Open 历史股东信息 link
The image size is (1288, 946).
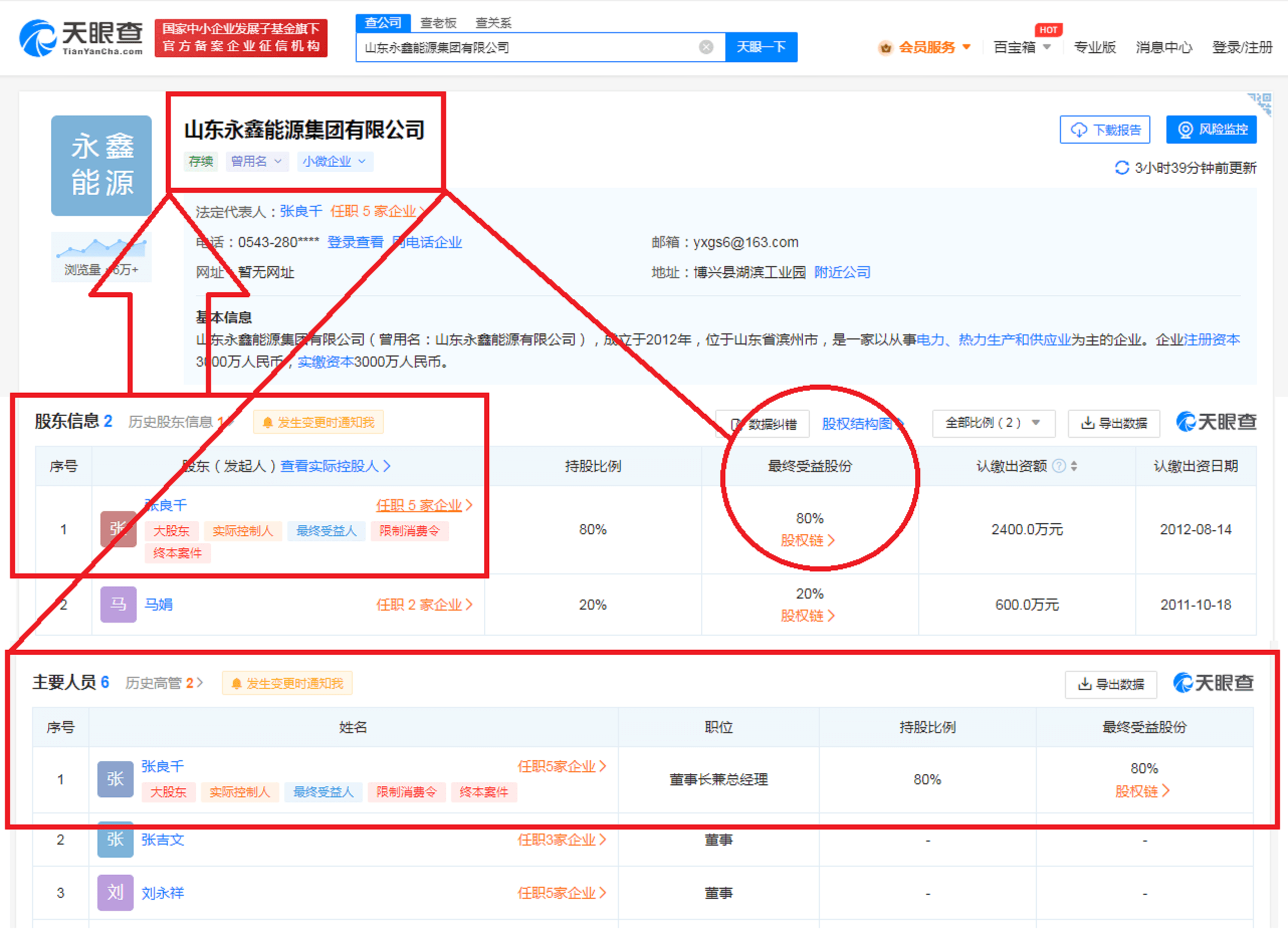pos(180,423)
